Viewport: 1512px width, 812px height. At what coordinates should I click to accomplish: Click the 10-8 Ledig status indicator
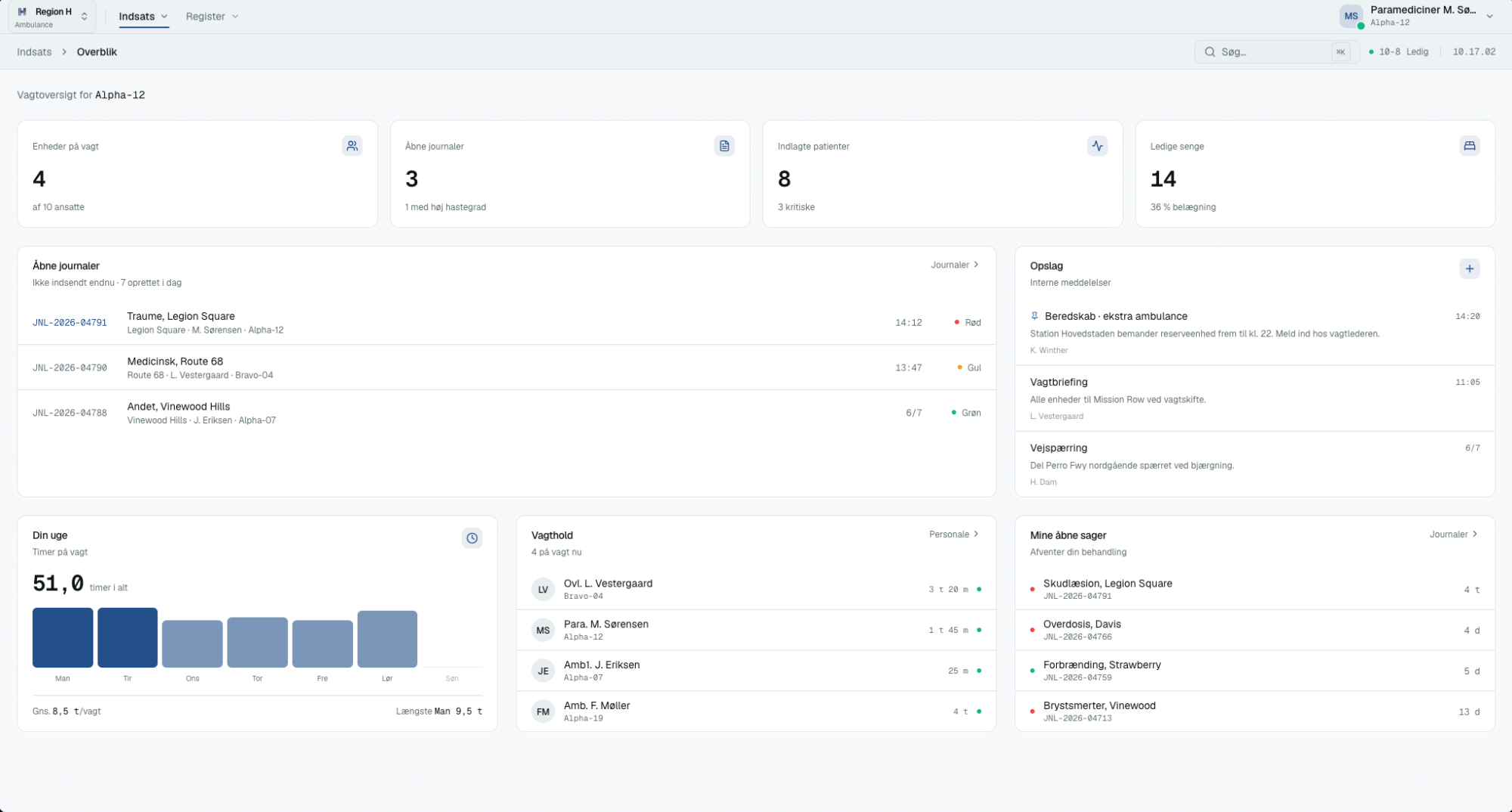click(1399, 51)
